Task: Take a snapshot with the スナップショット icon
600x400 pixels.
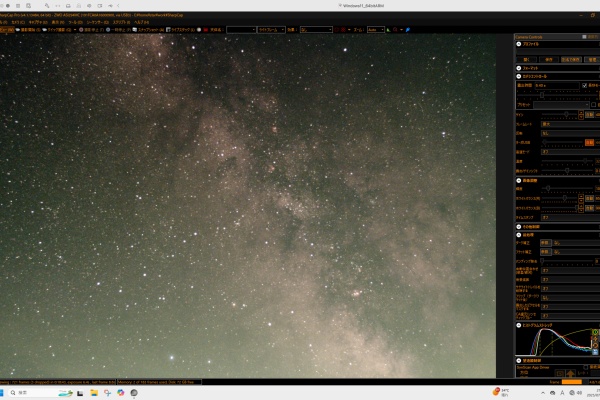Action: coord(135,30)
